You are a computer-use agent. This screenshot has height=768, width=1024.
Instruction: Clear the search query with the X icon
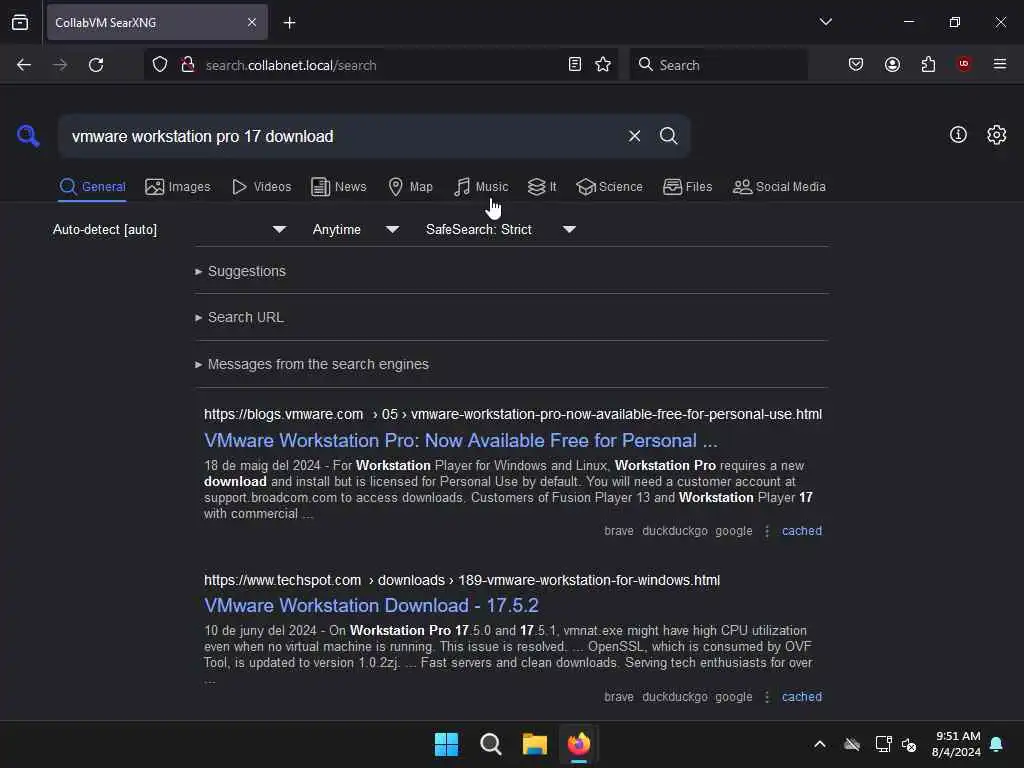[x=634, y=136]
